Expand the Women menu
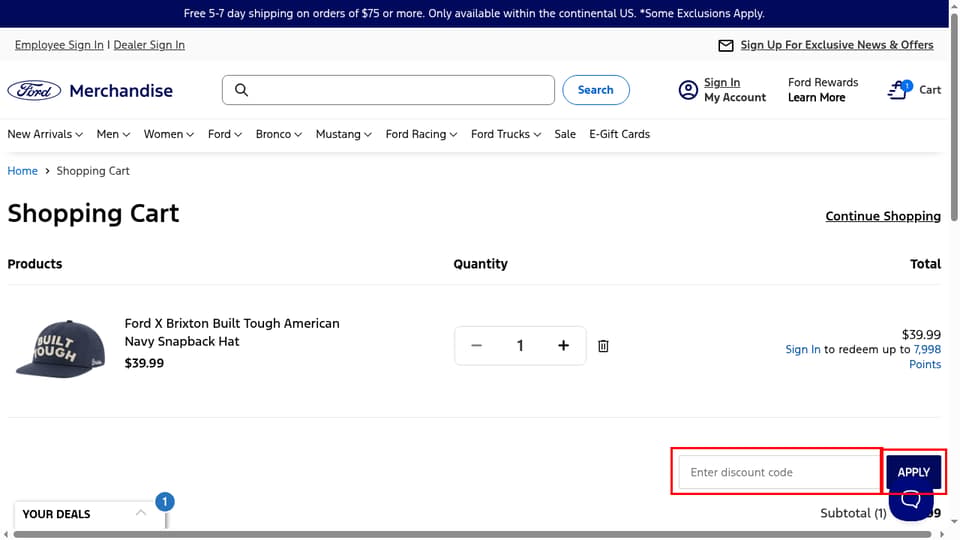Image resolution: width=960 pixels, height=540 pixels. tap(169, 134)
